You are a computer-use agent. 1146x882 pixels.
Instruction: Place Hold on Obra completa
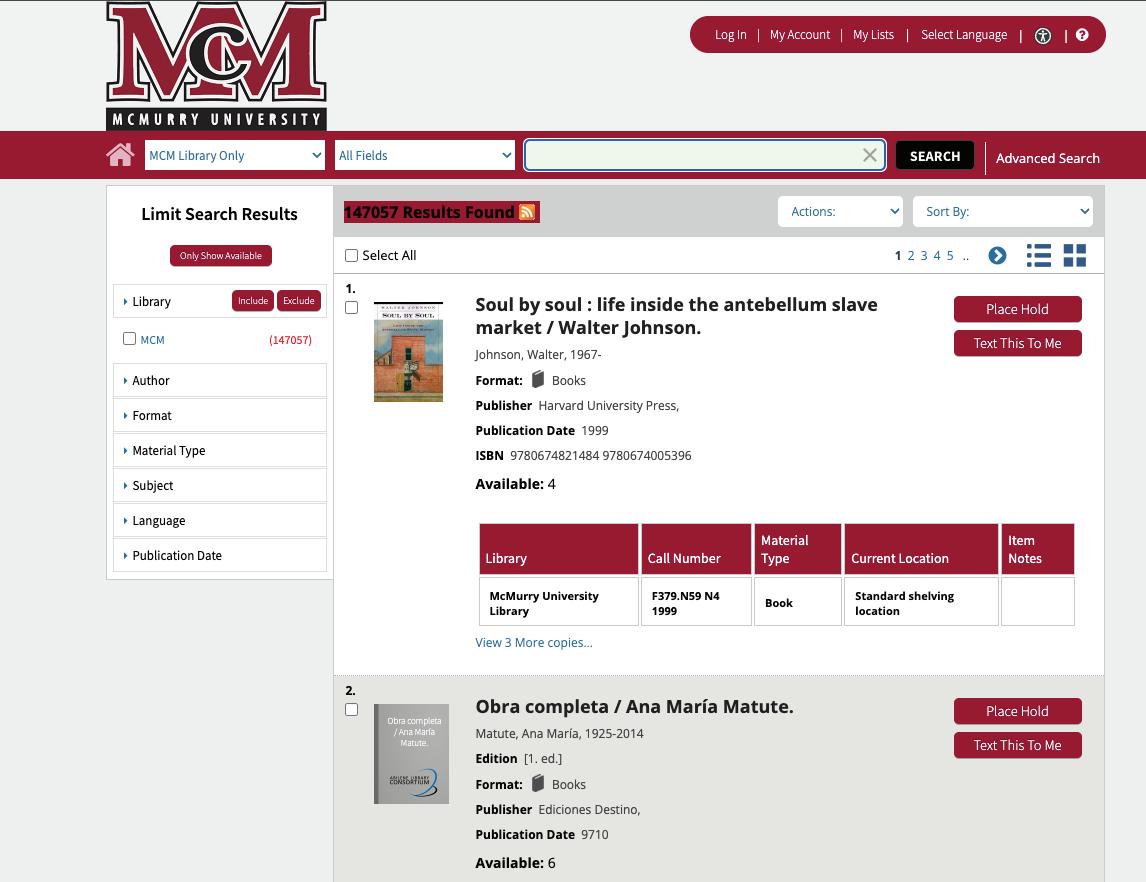click(x=1017, y=711)
